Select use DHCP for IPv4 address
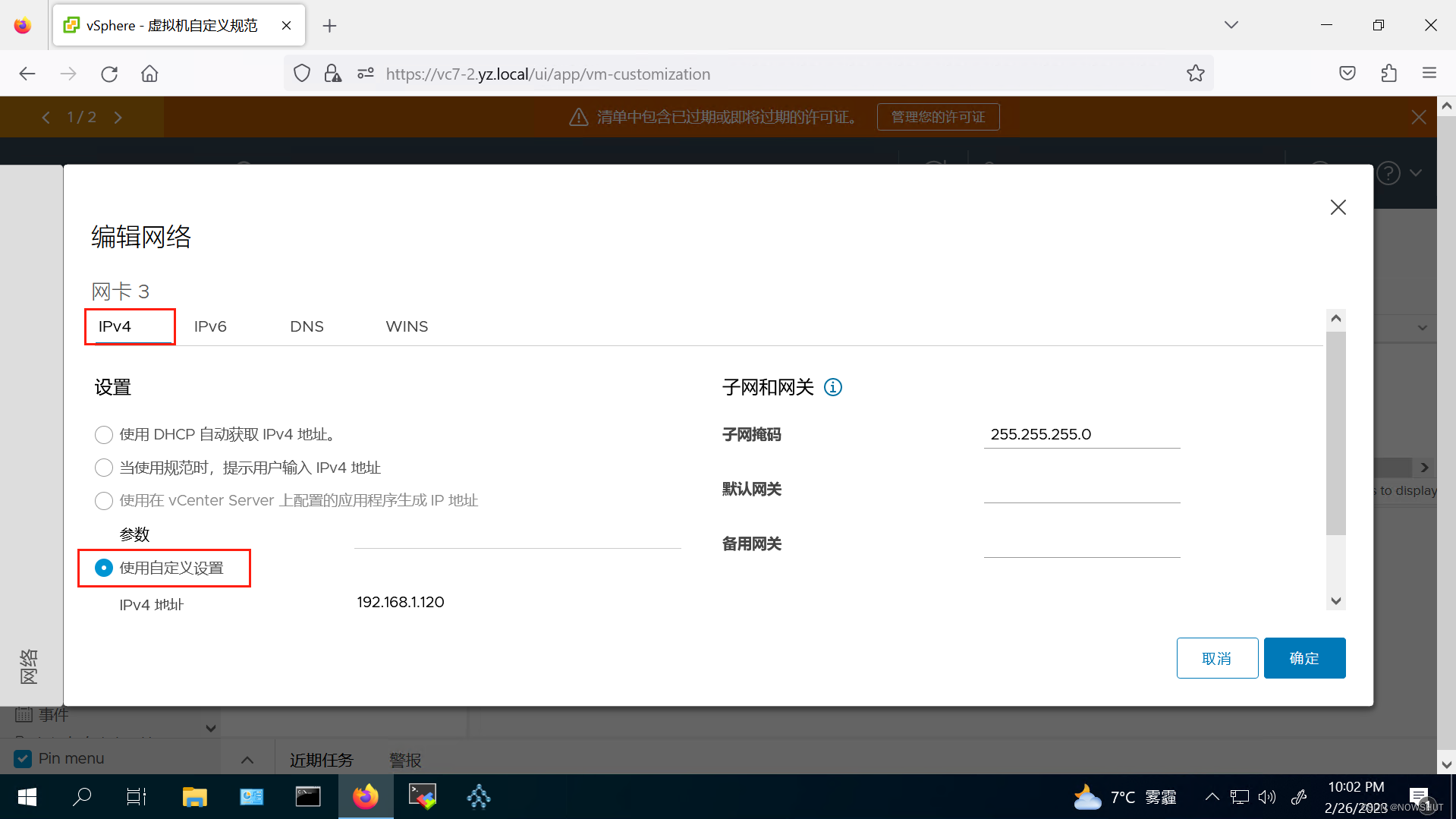 point(104,435)
